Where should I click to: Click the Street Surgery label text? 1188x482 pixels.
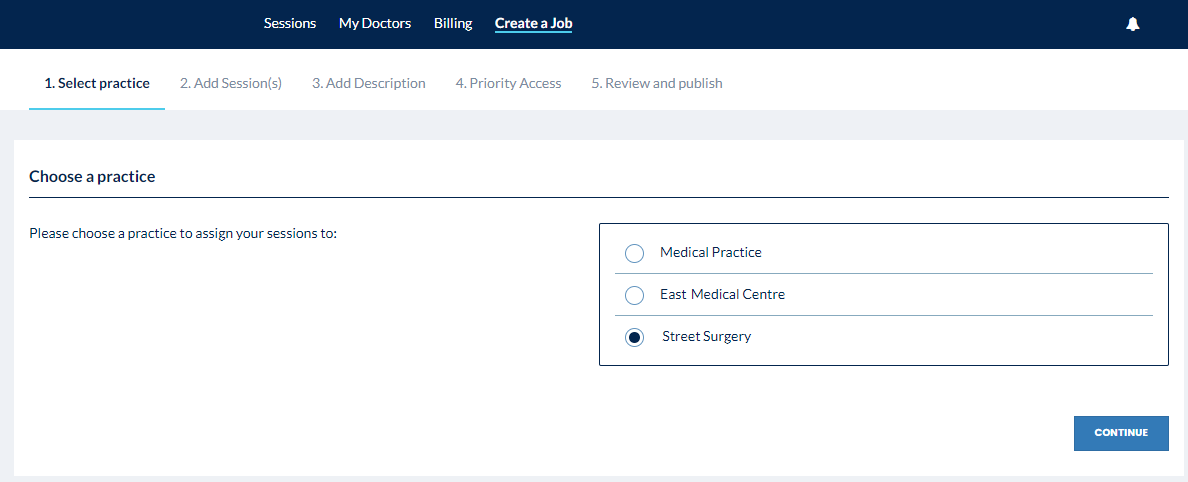pos(706,336)
